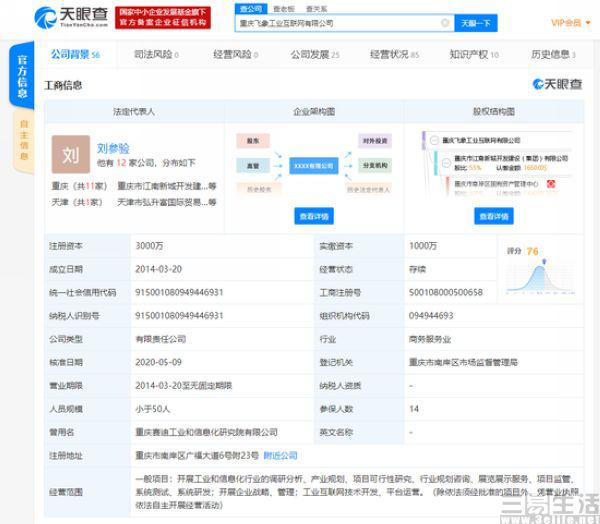Select the 核准日期 value 2020-05-09
Image resolution: width=600 pixels, height=524 pixels.
click(158, 362)
